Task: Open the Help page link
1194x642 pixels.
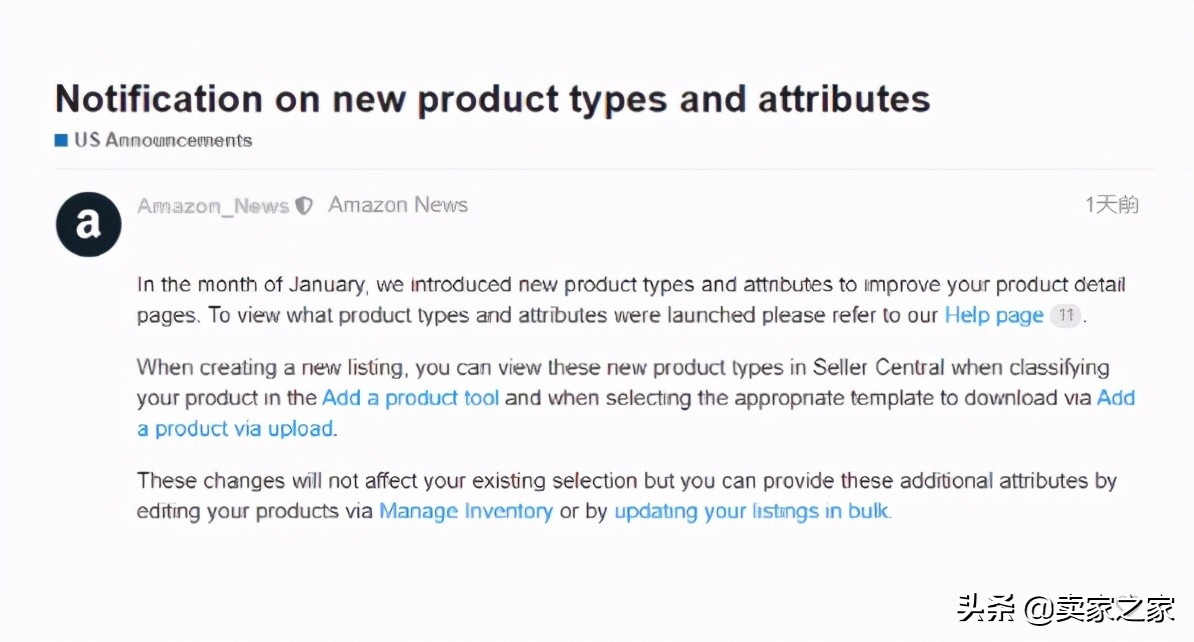Action: coord(994,315)
